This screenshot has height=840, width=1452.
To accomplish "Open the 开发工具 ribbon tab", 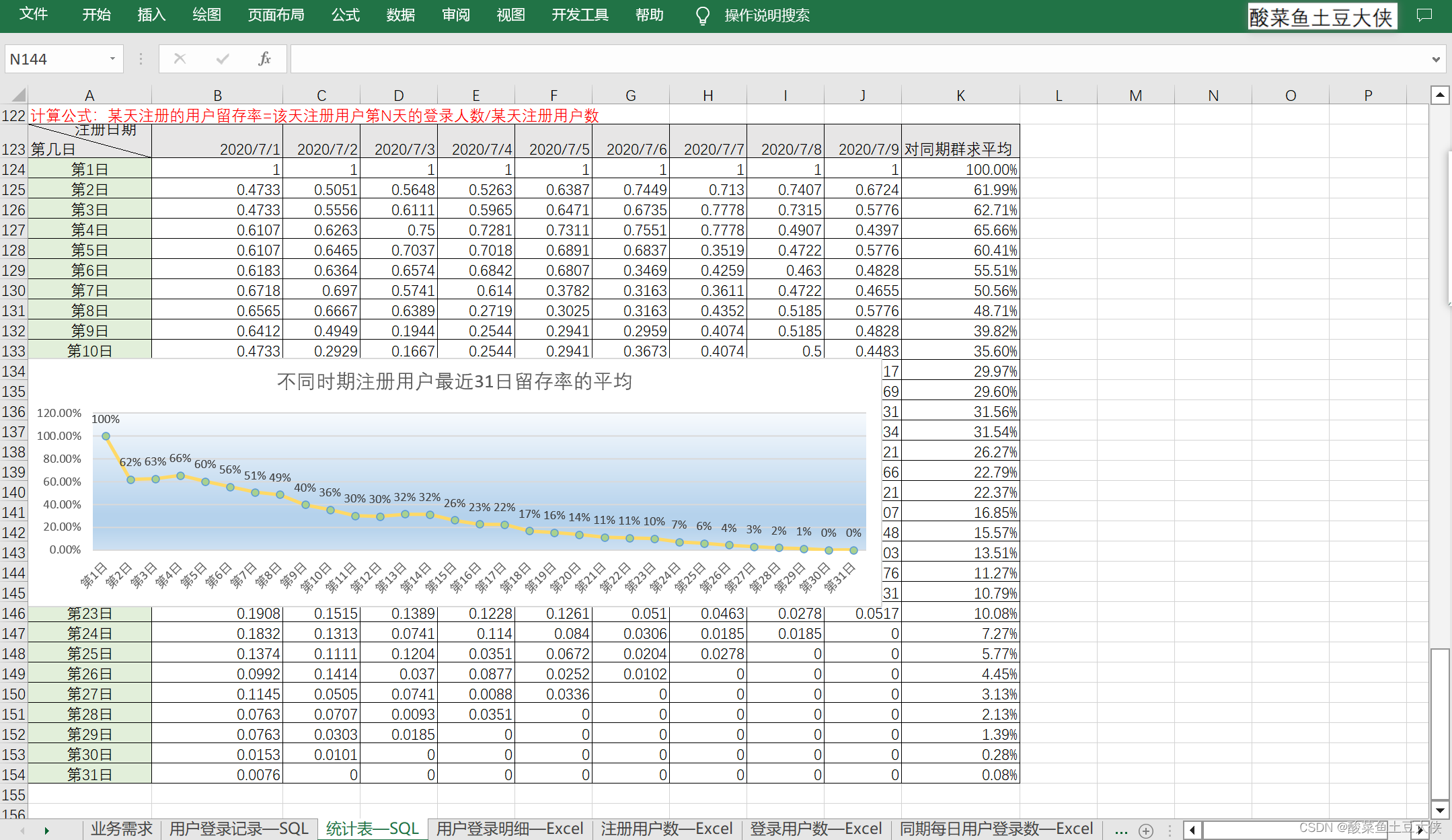I will click(x=580, y=15).
